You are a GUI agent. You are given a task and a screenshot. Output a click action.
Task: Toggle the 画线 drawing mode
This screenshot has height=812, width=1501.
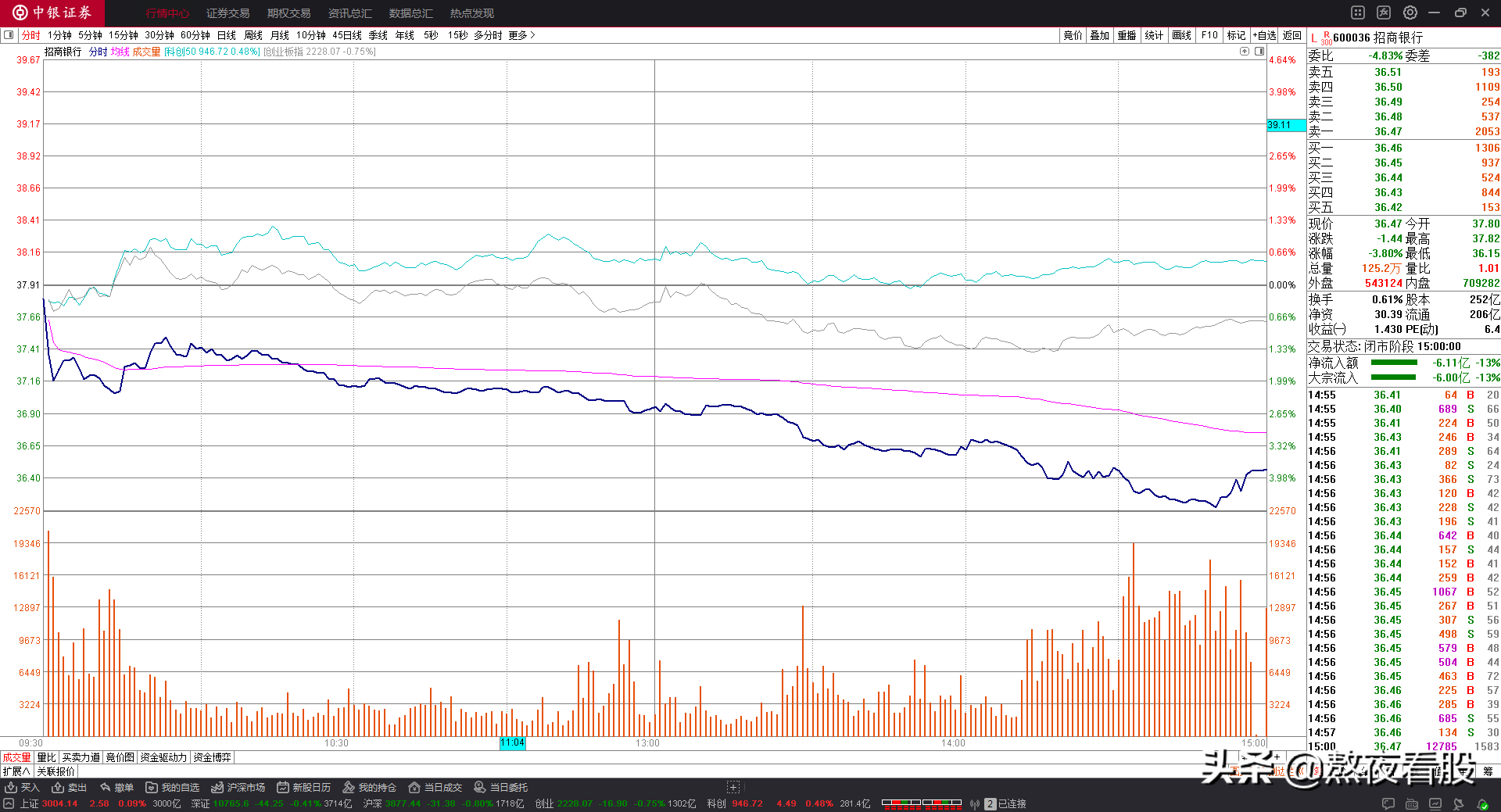coord(1181,35)
